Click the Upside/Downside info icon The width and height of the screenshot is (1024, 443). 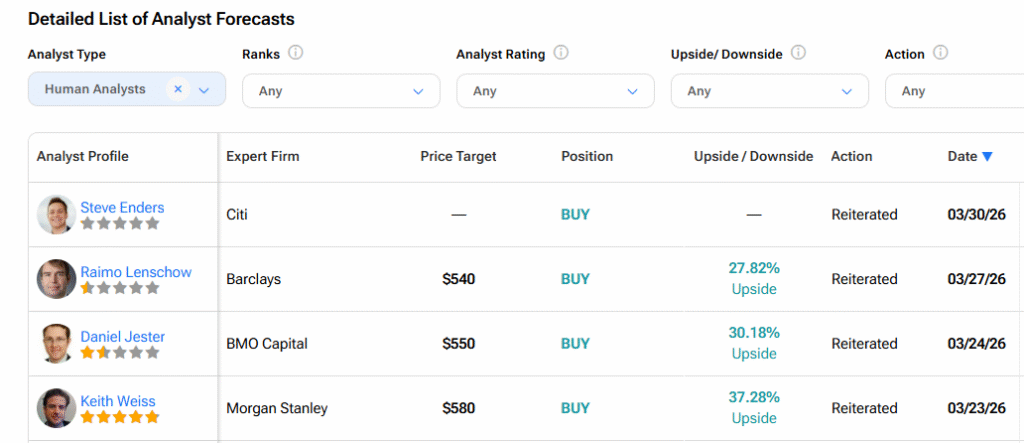(798, 53)
